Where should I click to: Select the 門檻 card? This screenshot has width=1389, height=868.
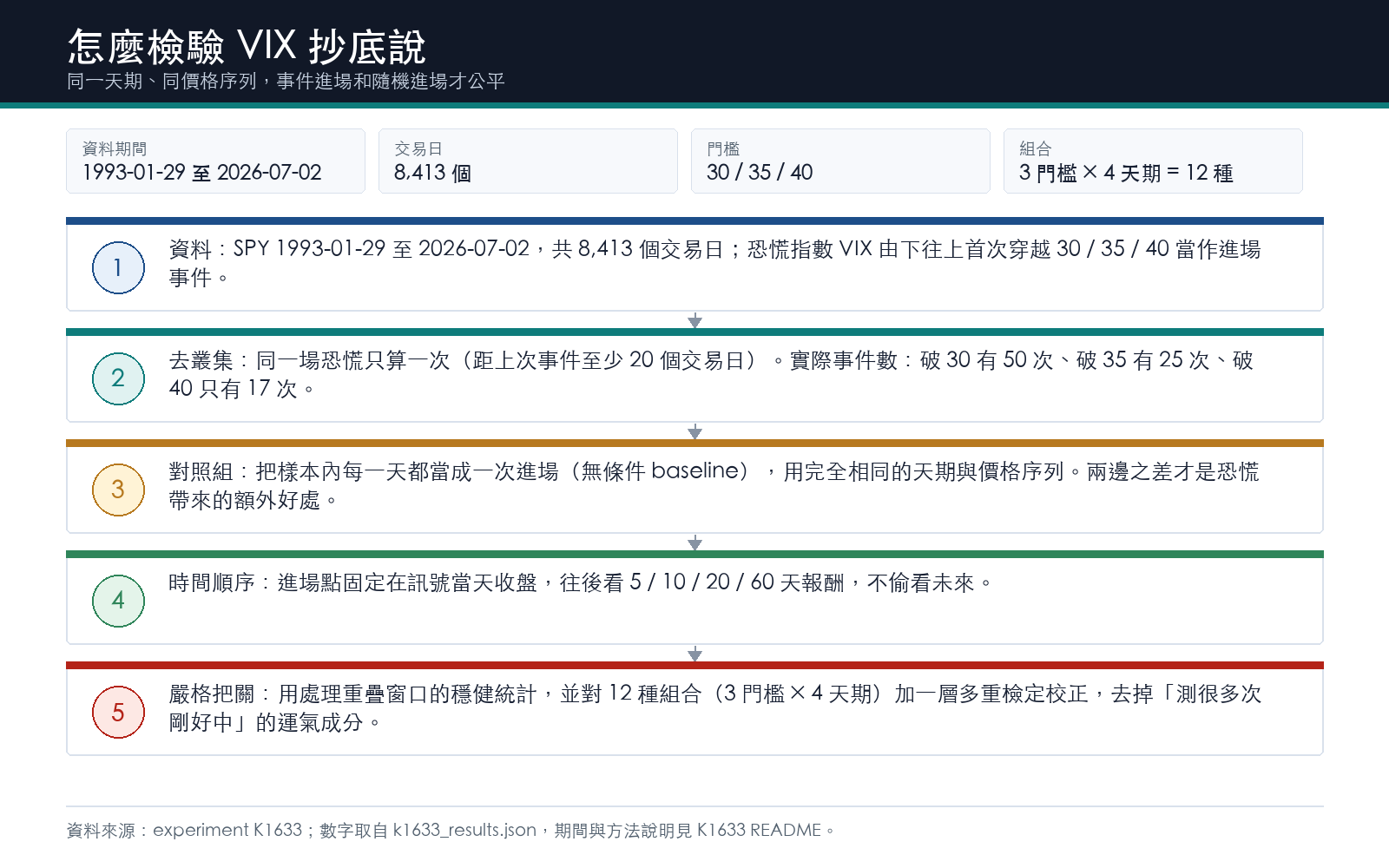[x=840, y=161]
